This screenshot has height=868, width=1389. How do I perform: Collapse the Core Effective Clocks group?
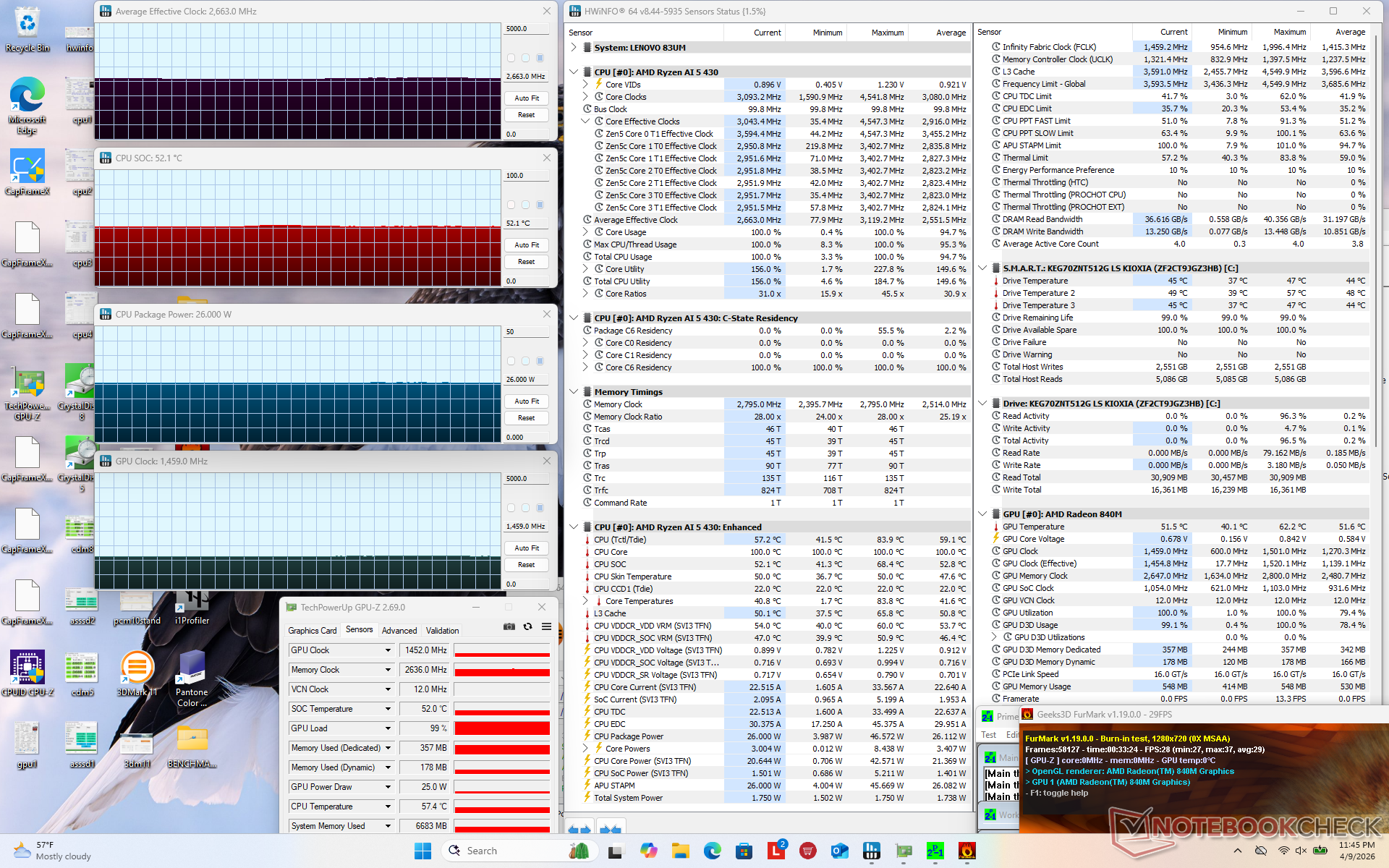coord(585,122)
